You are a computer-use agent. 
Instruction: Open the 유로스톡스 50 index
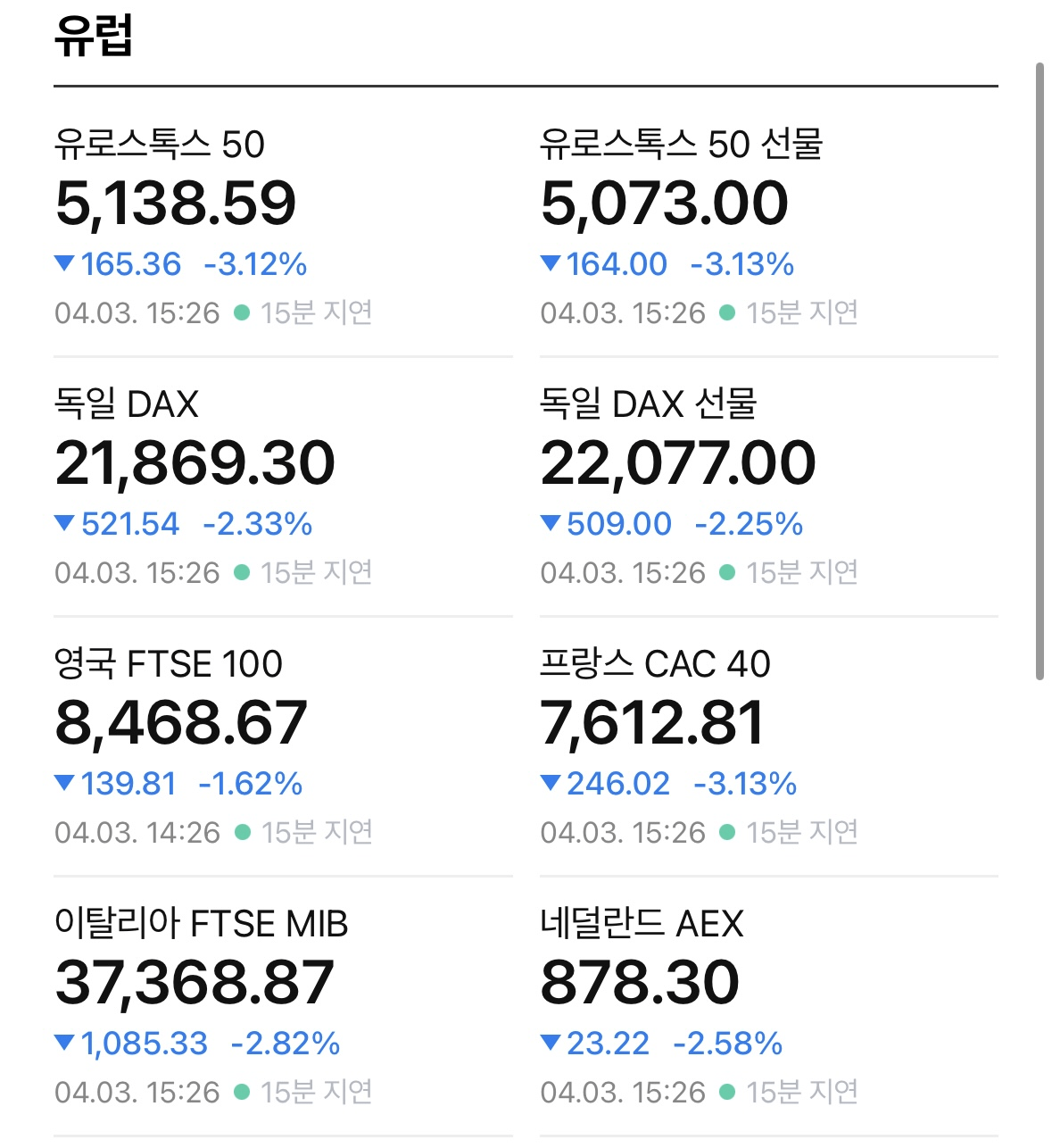click(x=160, y=145)
